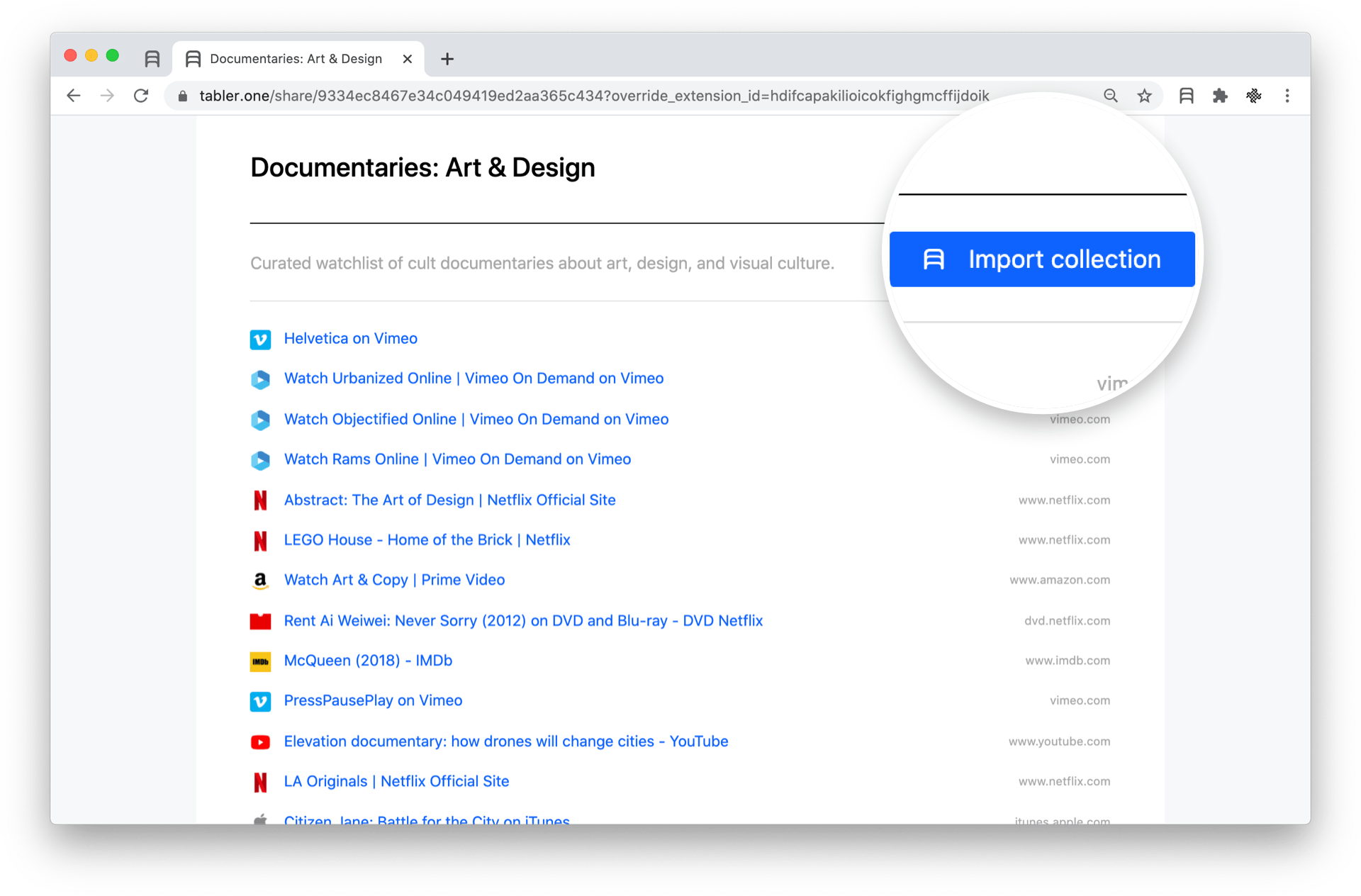Click the www.amazon.com domain label
The width and height of the screenshot is (1361, 896).
[1060, 580]
